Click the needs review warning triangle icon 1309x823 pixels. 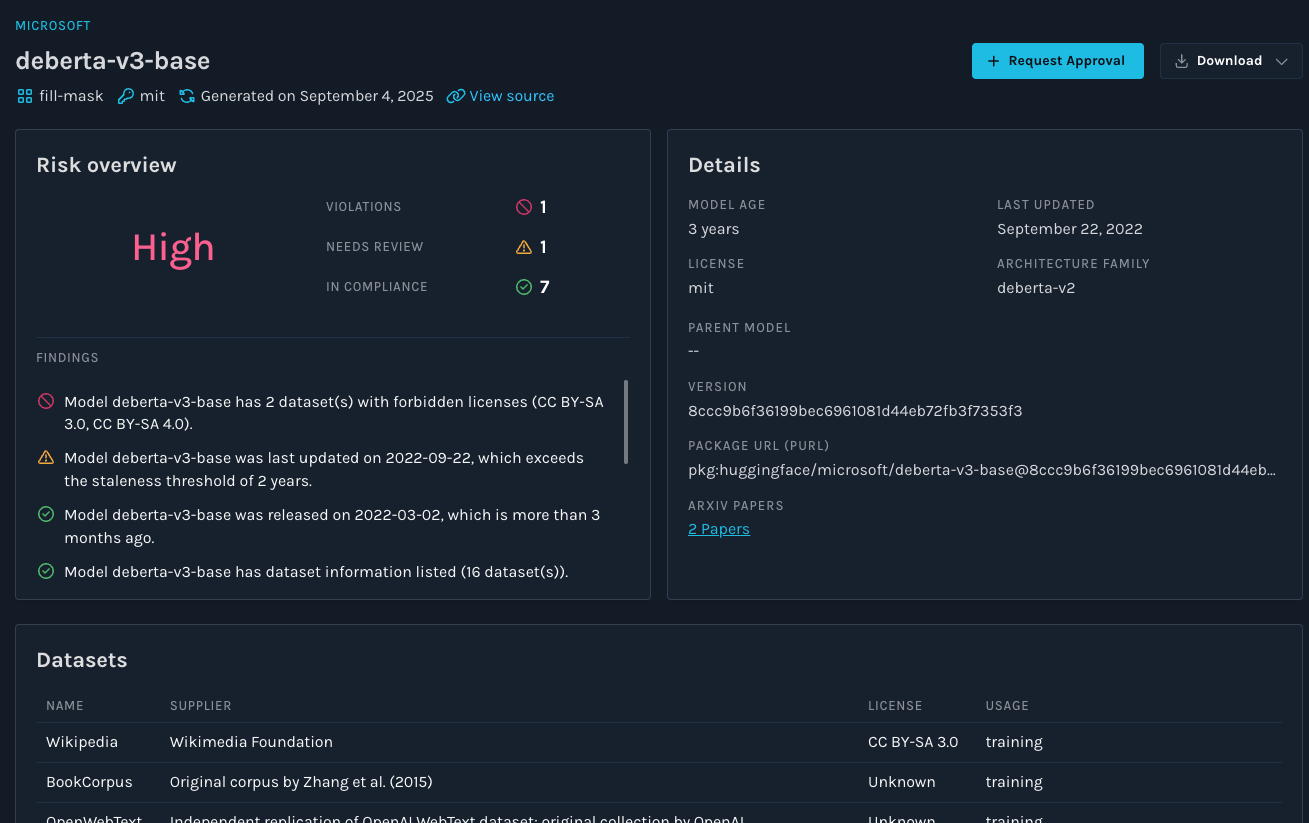[524, 247]
